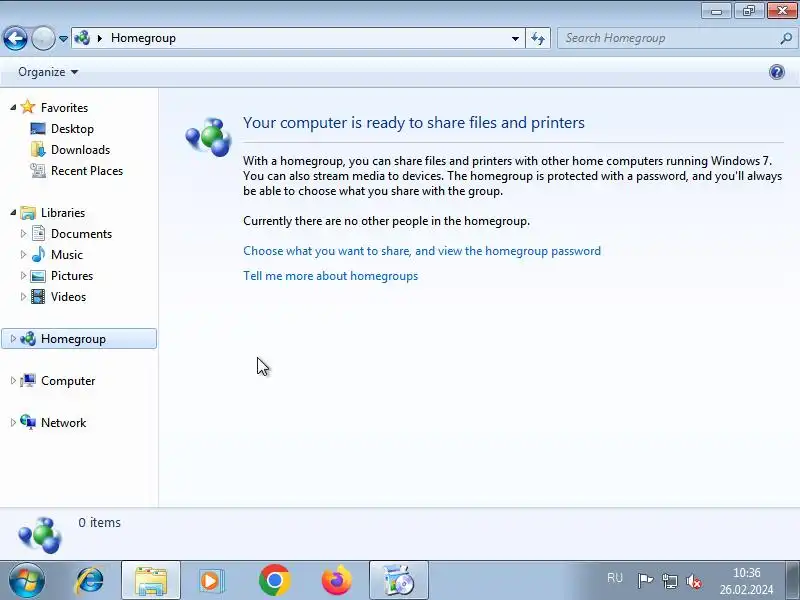Select the Libraries folder icon
Viewport: 800px width, 600px height.
28,212
